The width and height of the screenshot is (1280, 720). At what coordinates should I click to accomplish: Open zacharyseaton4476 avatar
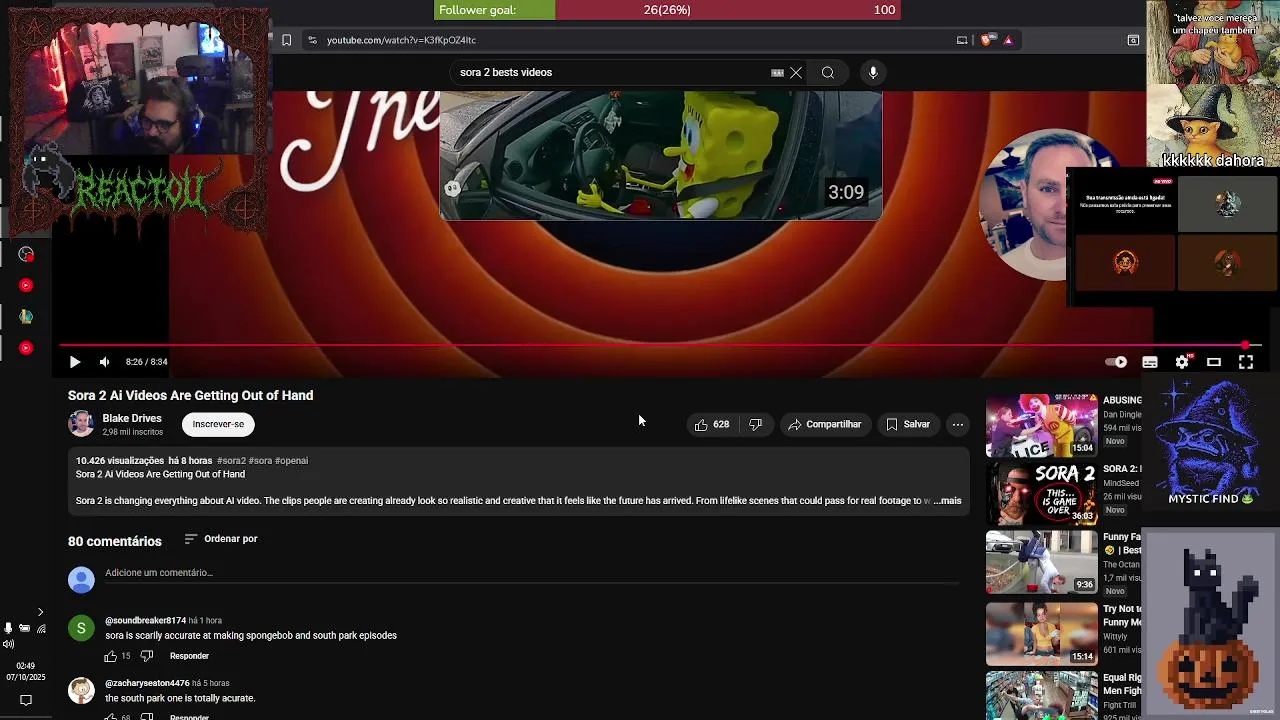pos(81,690)
